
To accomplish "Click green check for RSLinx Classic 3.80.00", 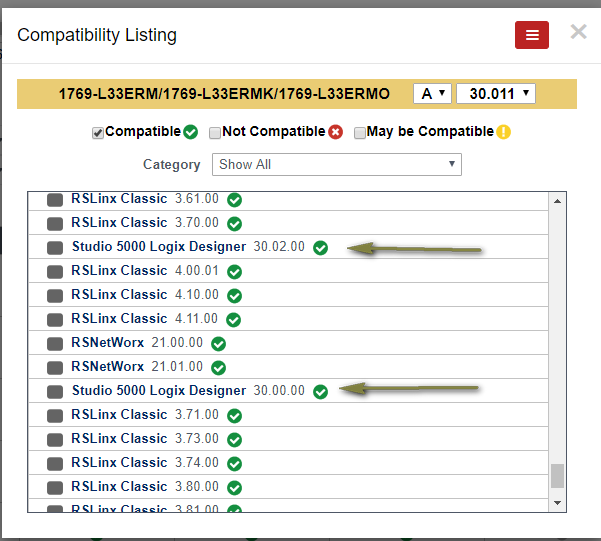I will [234, 488].
